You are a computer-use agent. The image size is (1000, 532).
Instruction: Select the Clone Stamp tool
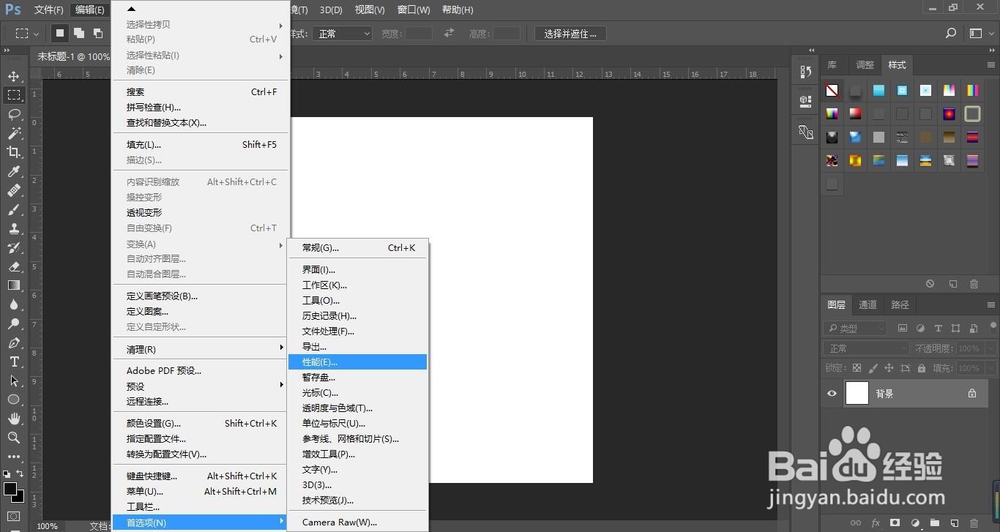pyautogui.click(x=13, y=228)
